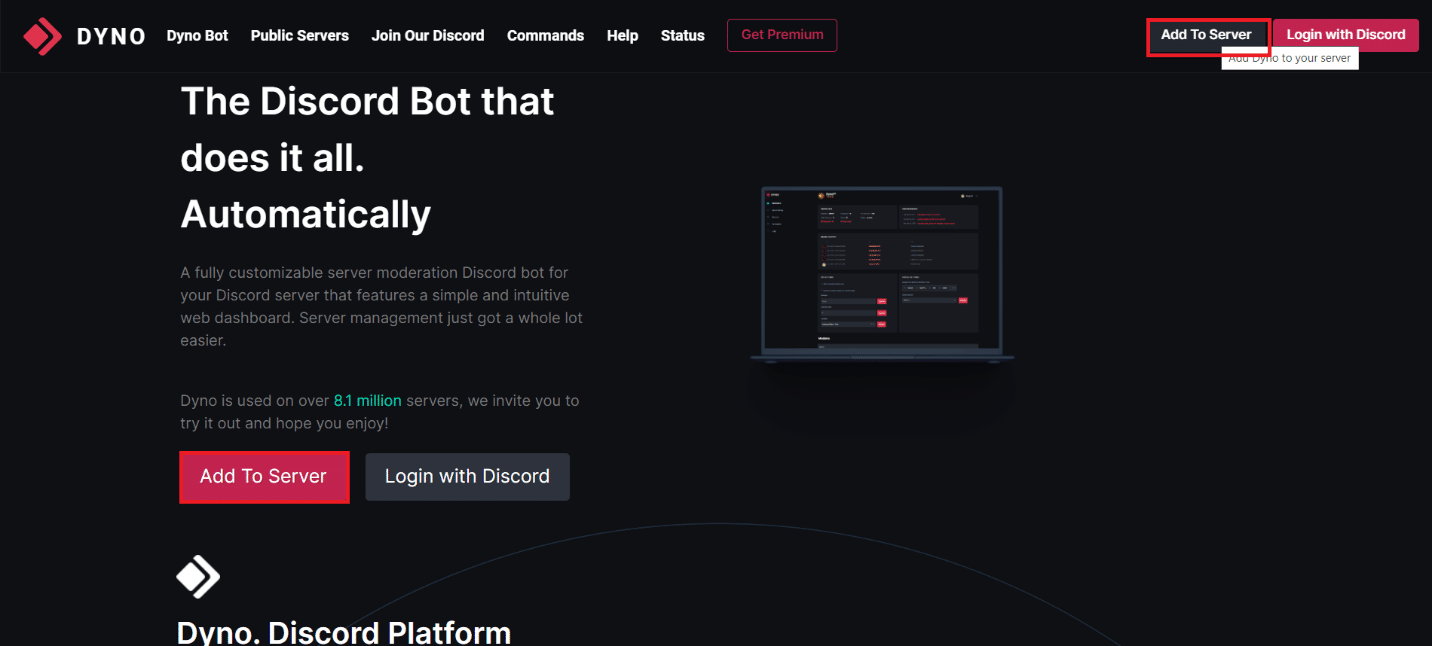Click the 'Dyno. Discord Platform' heading

point(344,633)
